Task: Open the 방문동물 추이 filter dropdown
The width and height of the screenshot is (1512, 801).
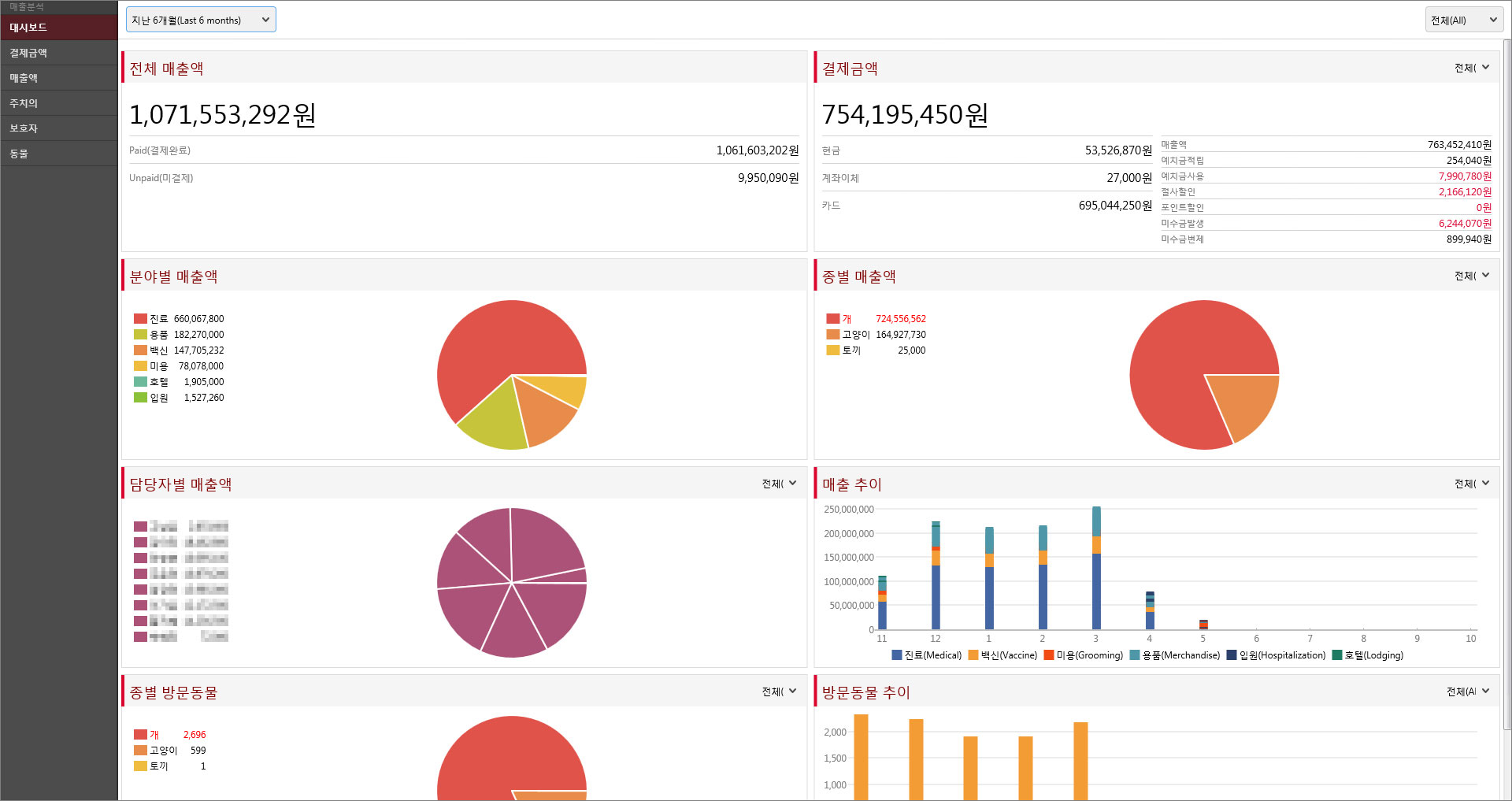Action: [1469, 692]
